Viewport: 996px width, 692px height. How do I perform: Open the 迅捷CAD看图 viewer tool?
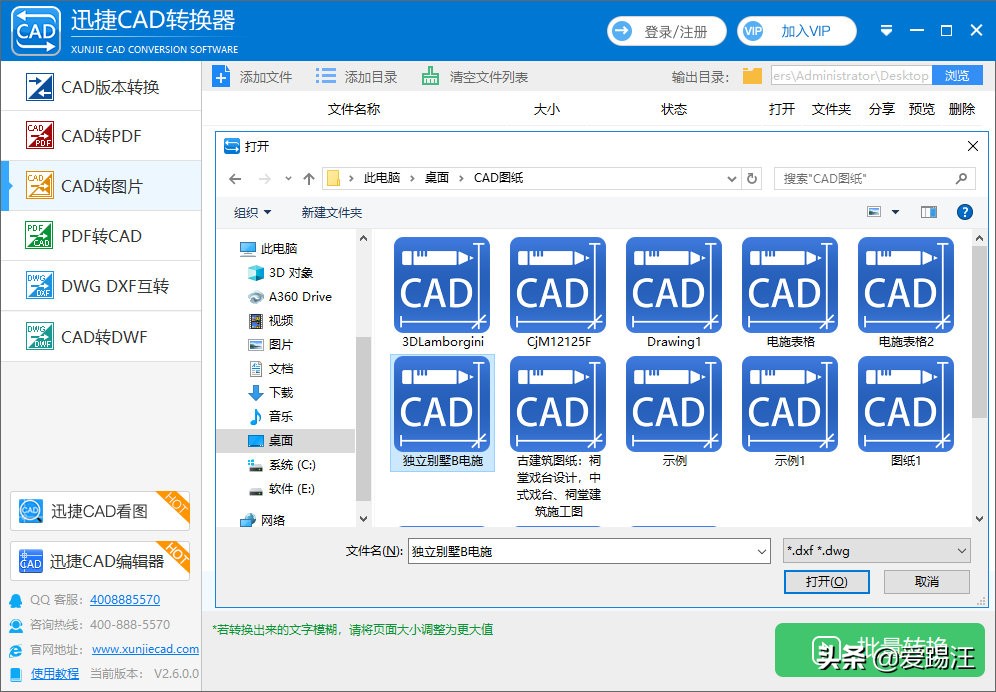pos(99,511)
